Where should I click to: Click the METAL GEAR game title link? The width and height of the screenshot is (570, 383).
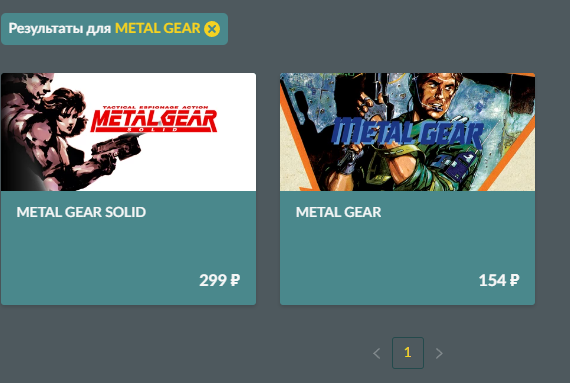[338, 212]
